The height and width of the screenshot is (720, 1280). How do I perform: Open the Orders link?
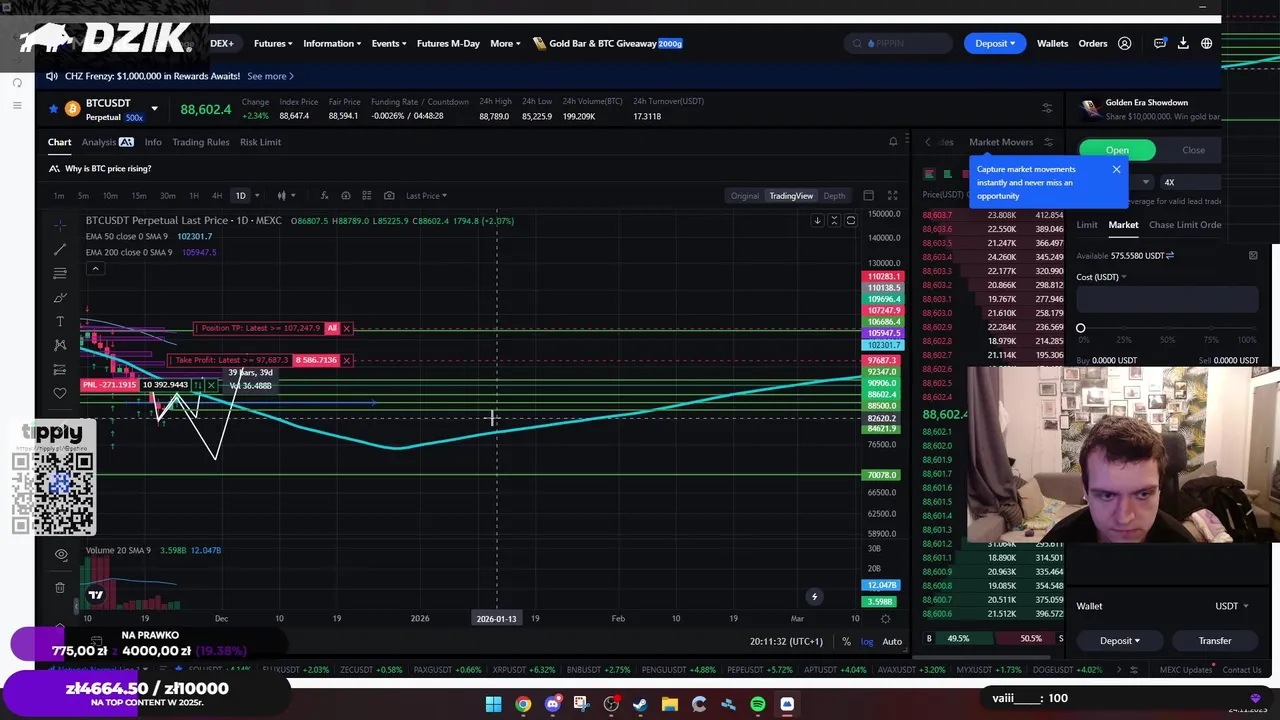tap(1093, 43)
